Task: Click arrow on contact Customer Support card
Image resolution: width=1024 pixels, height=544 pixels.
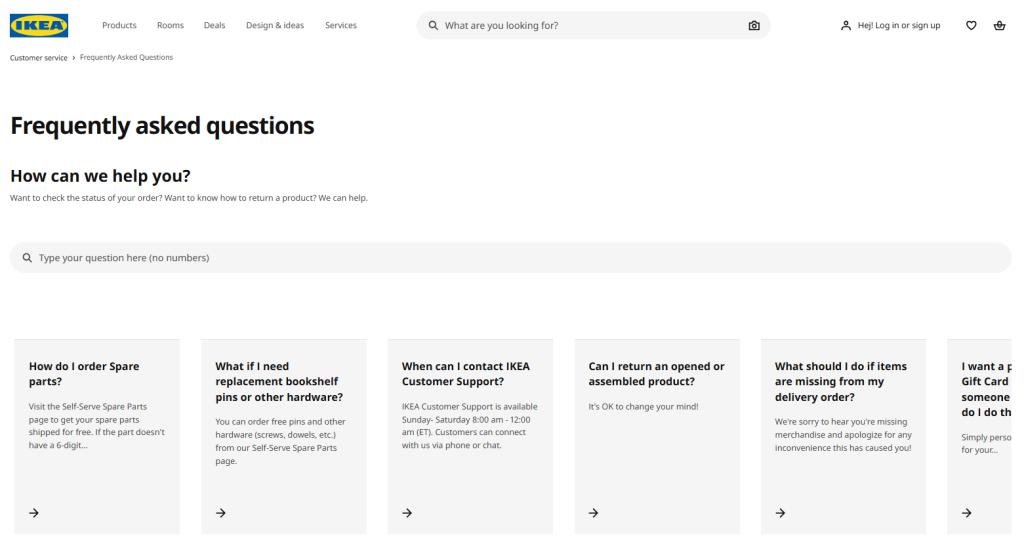Action: click(407, 513)
